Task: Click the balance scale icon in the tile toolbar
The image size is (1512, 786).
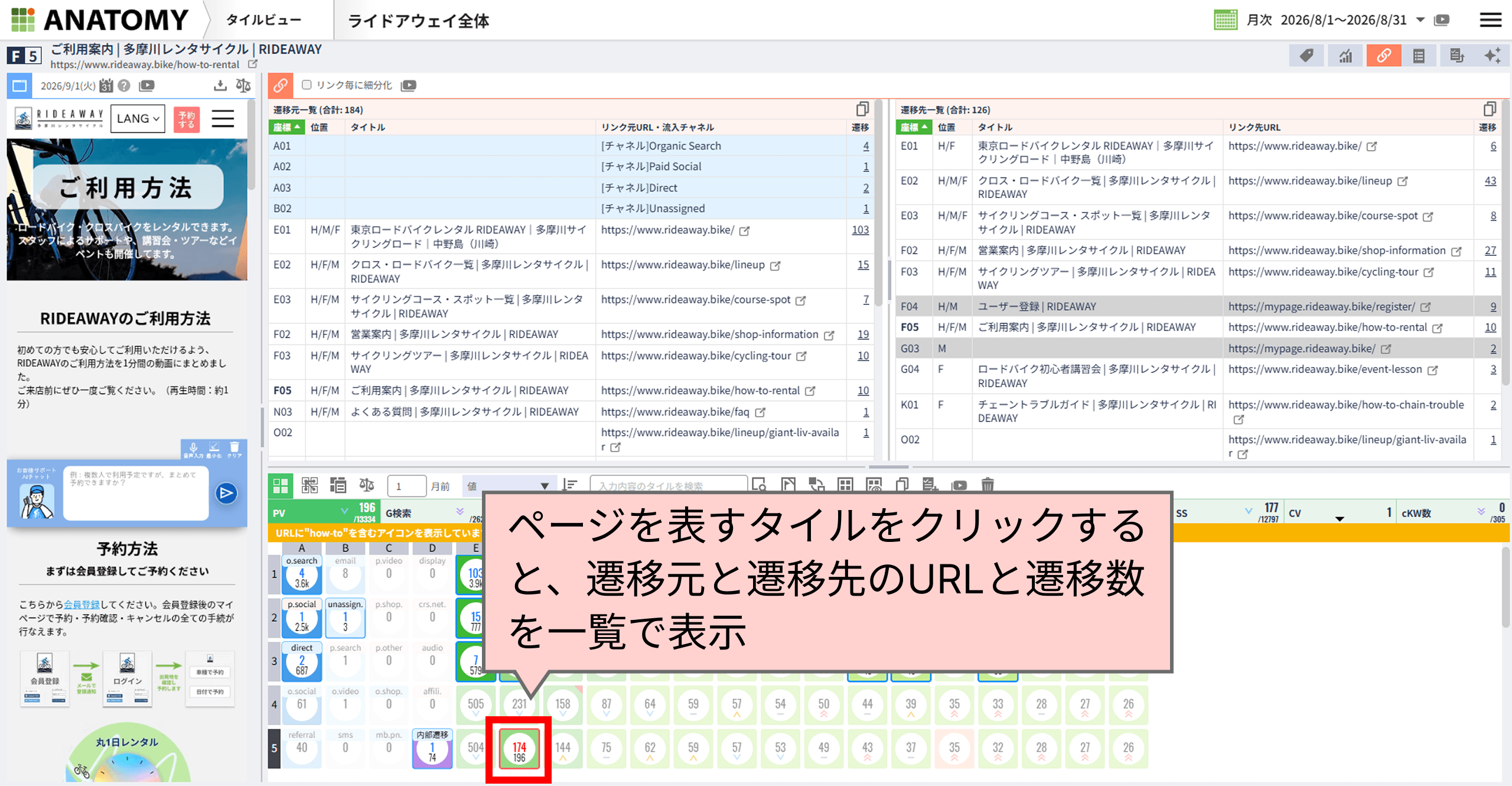Action: tap(366, 485)
